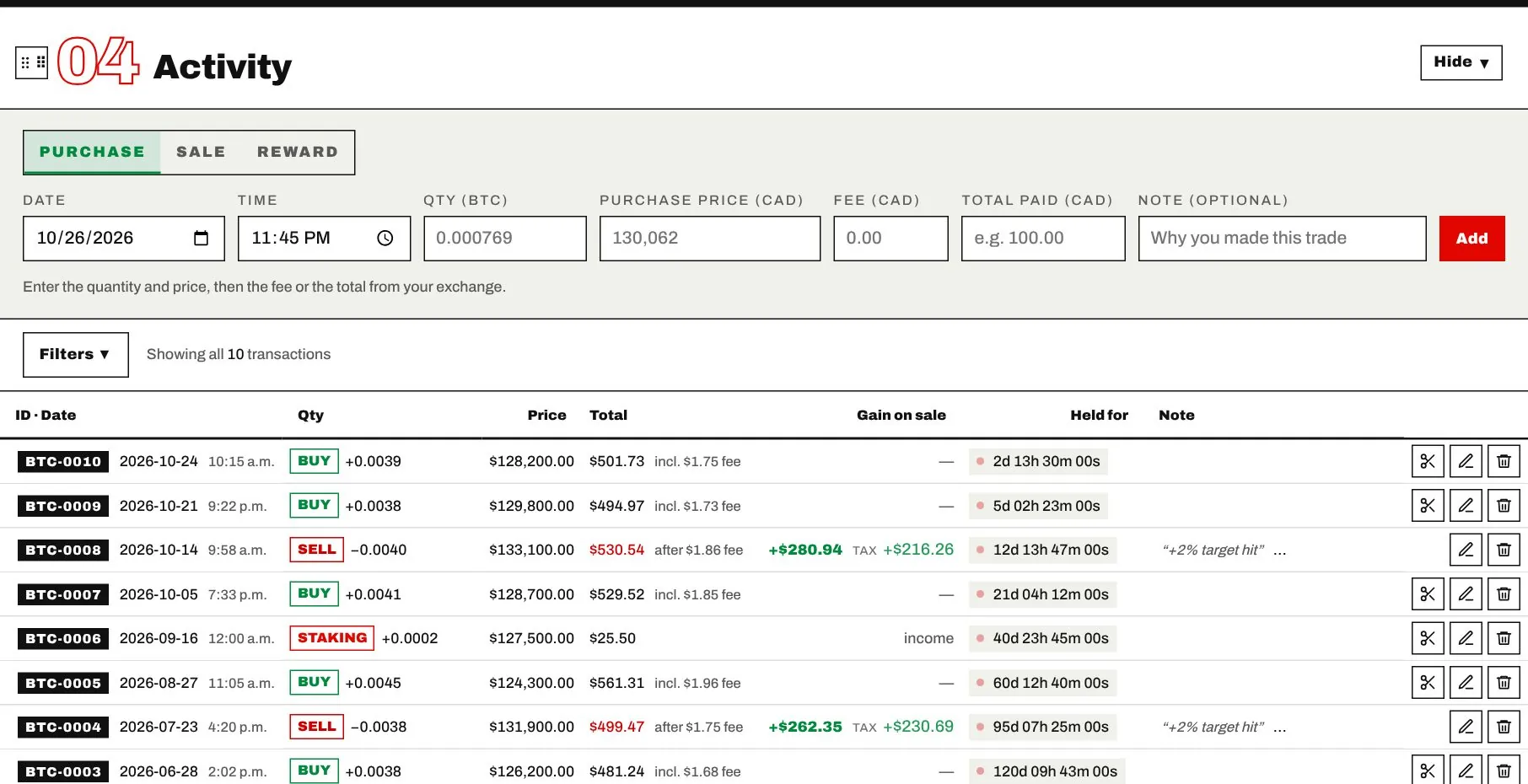The height and width of the screenshot is (784, 1528).
Task: Switch to the Sale tab
Action: point(201,152)
